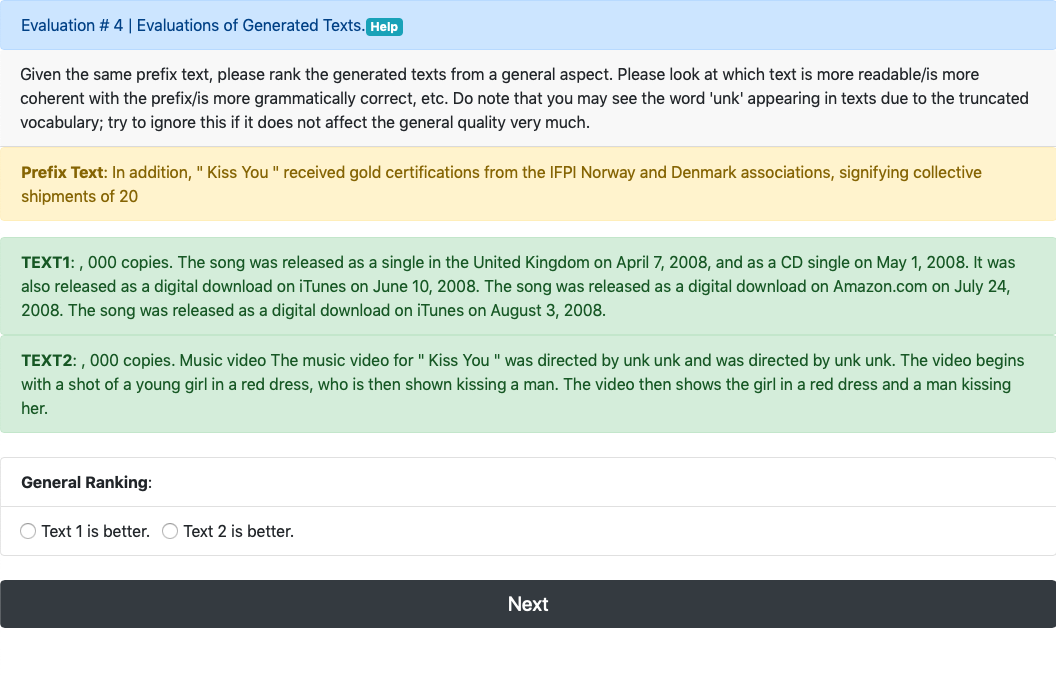This screenshot has height=677, width=1056.
Task: Click the "Text 1 is better." label text
Action: [x=95, y=532]
